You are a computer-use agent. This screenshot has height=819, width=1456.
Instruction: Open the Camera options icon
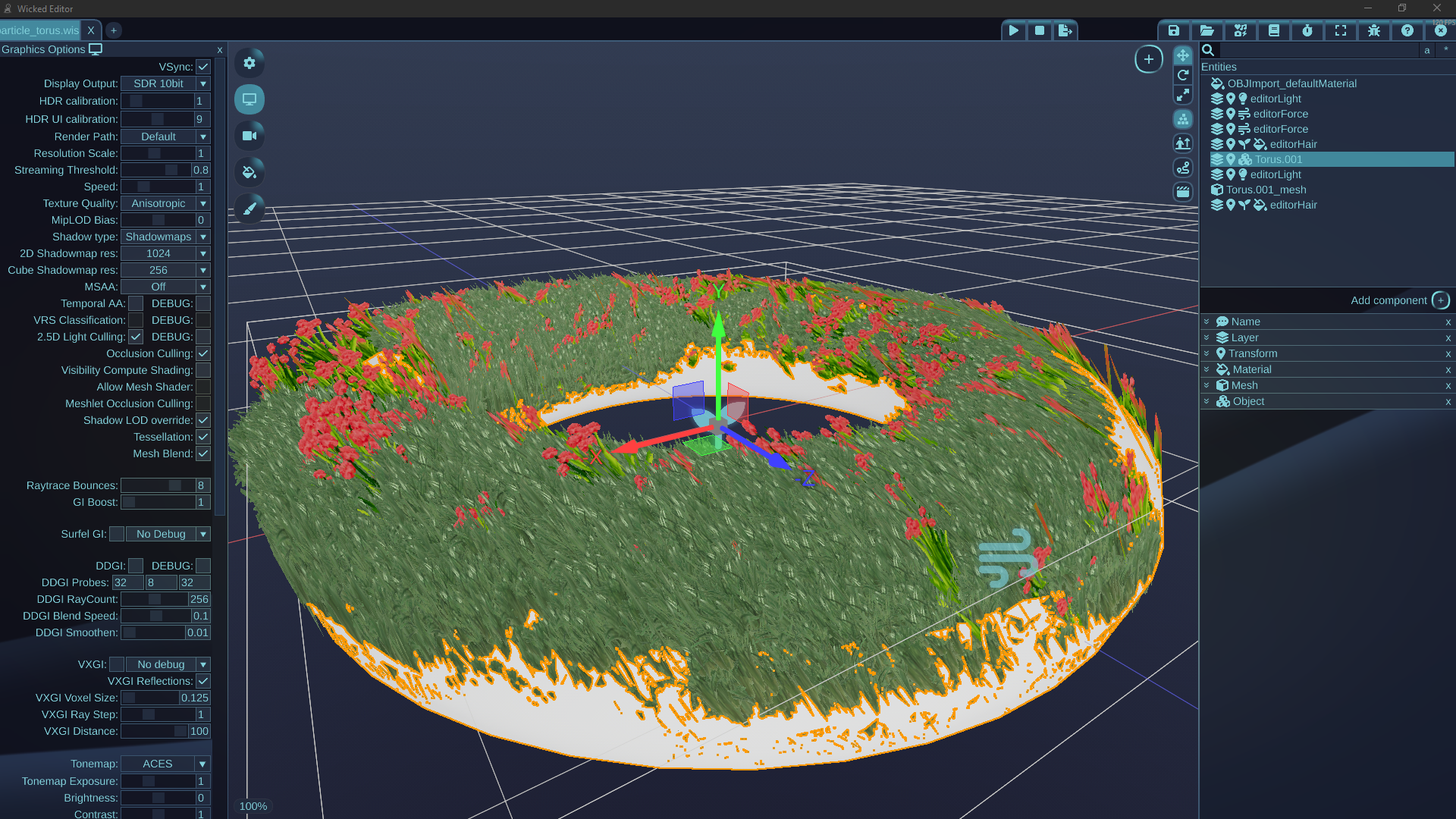tap(249, 136)
